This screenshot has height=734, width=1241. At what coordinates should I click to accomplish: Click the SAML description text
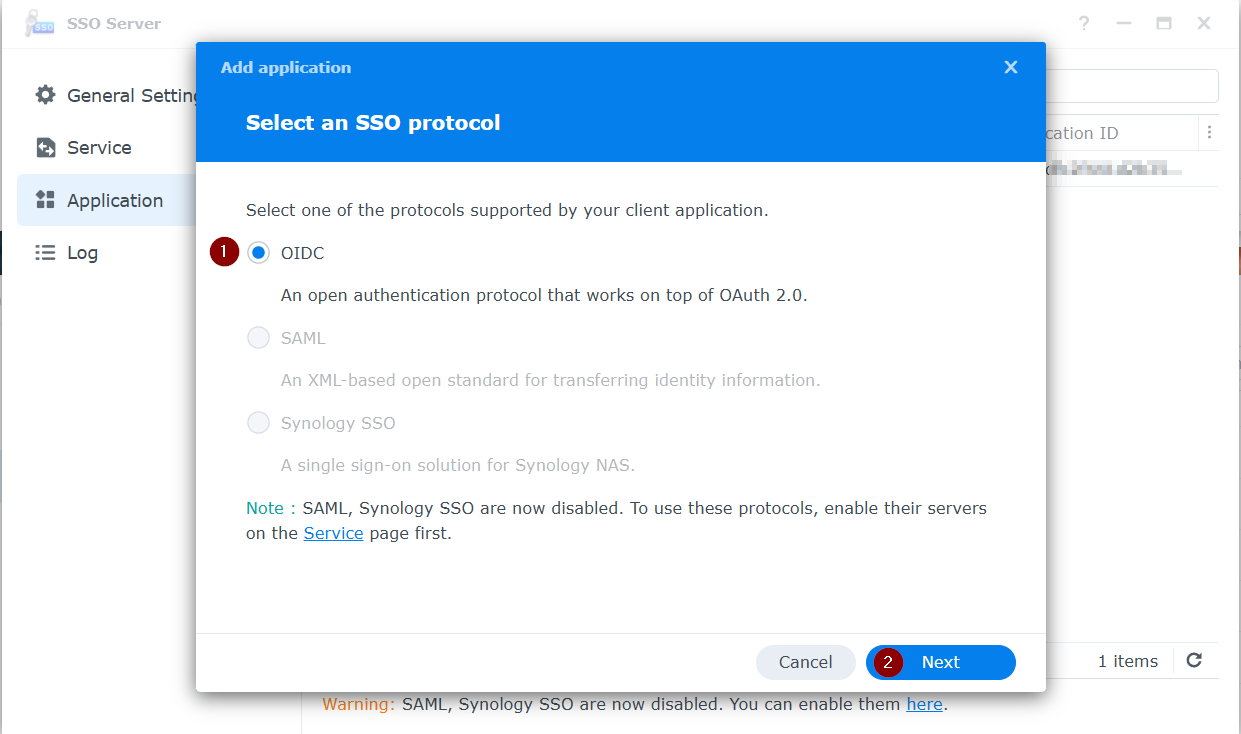(x=550, y=380)
